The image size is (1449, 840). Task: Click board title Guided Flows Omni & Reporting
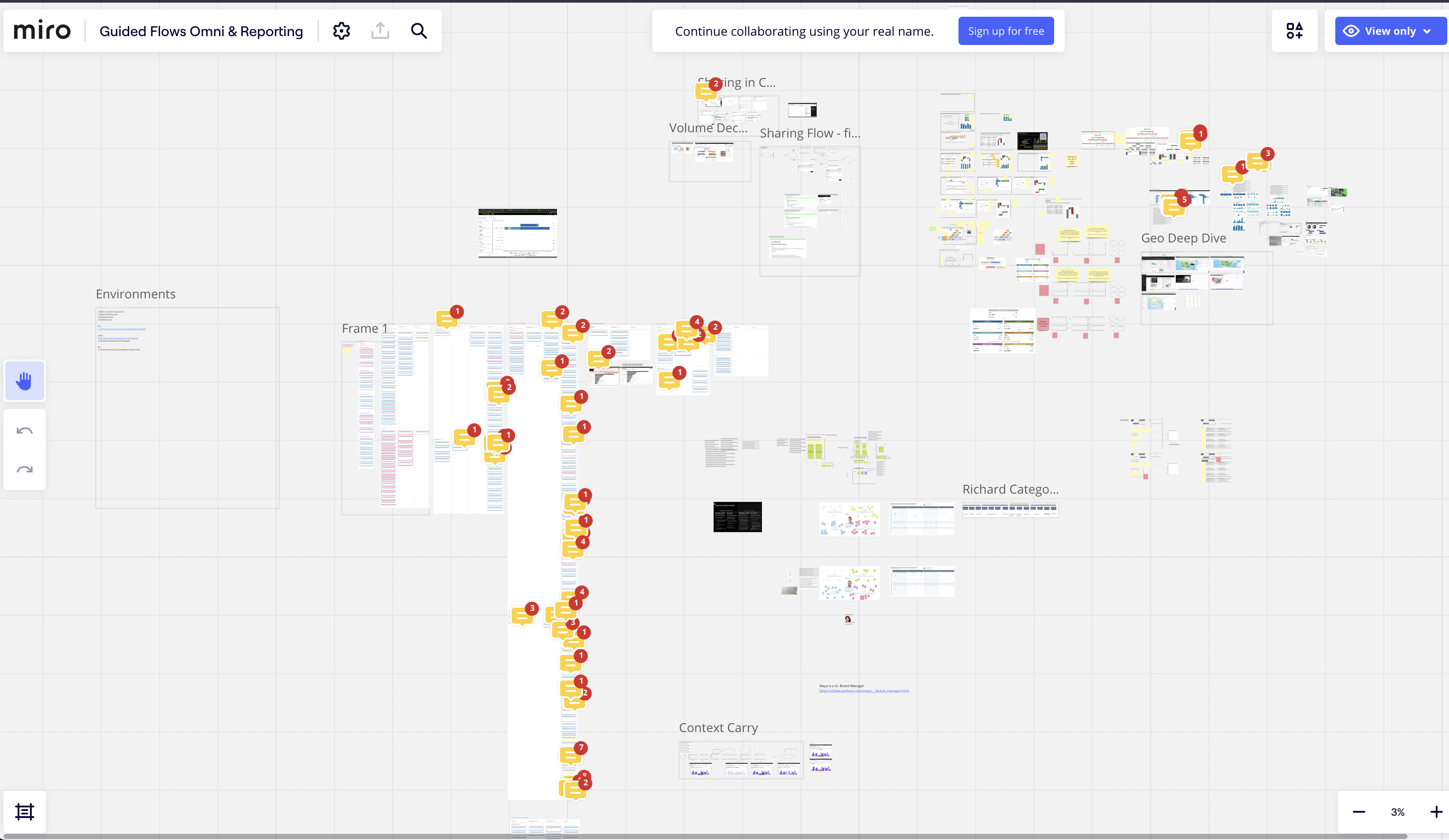(201, 31)
